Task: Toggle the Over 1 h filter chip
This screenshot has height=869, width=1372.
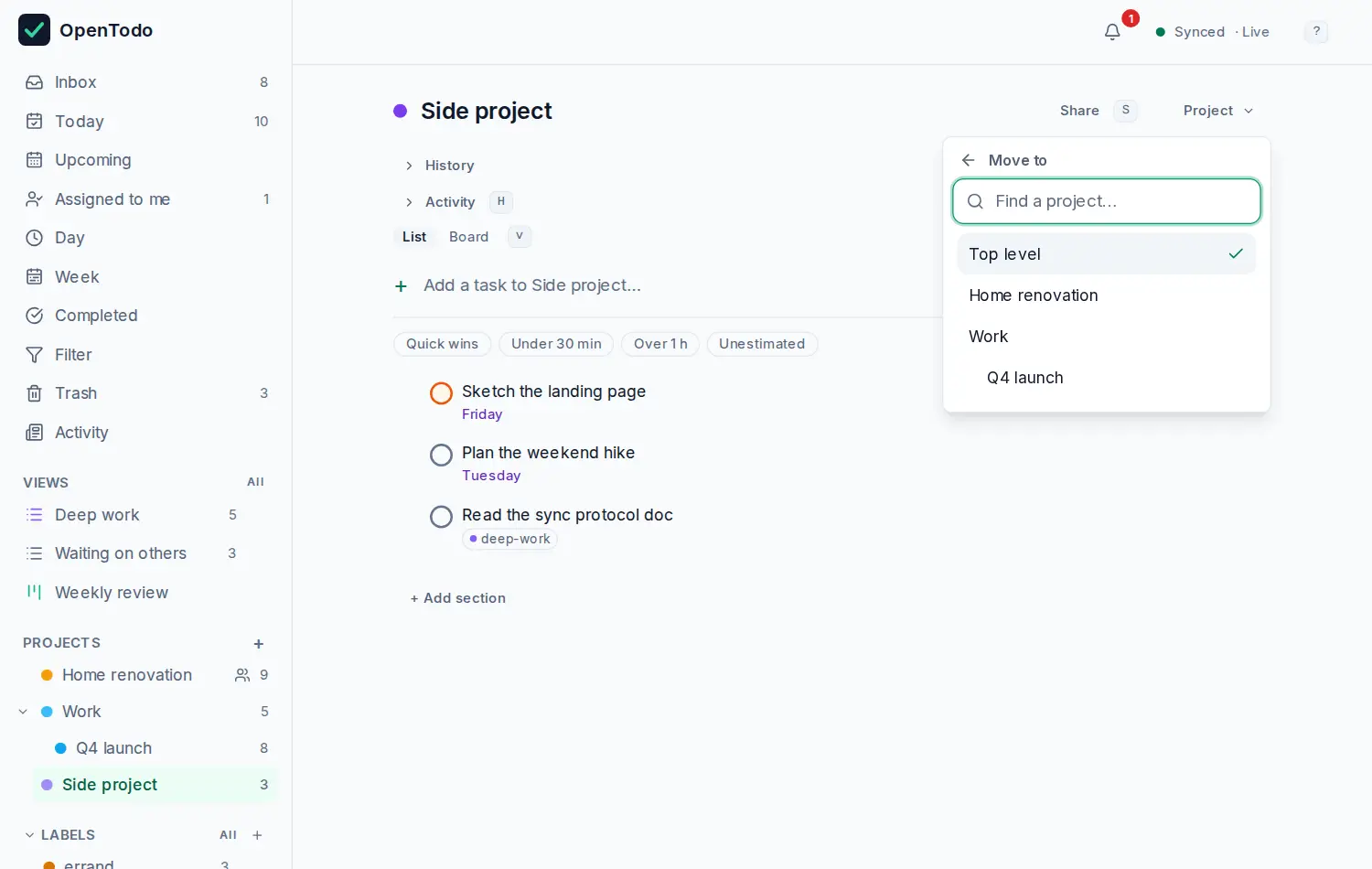Action: tap(660, 344)
